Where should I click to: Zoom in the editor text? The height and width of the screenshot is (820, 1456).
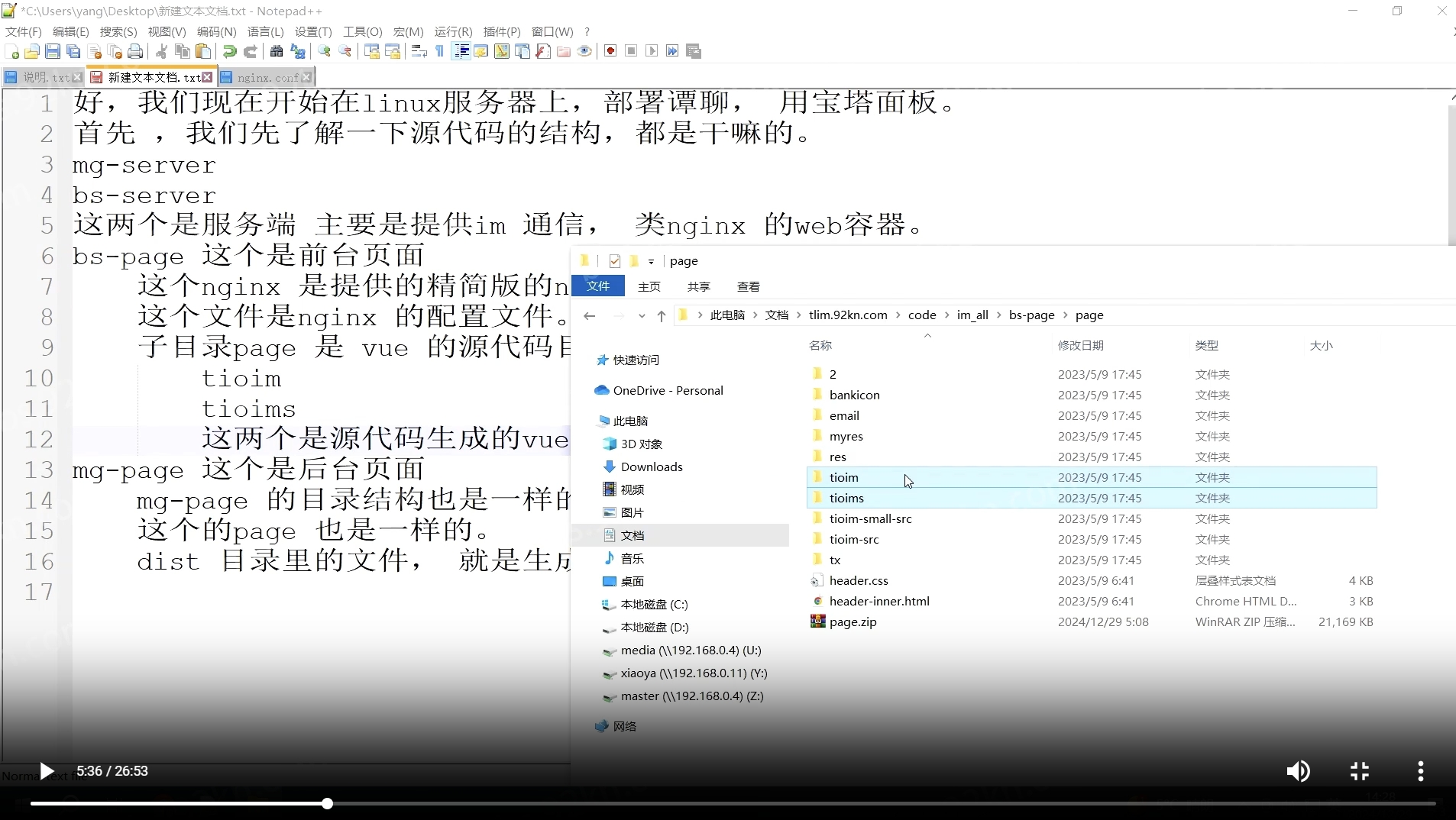(x=324, y=51)
